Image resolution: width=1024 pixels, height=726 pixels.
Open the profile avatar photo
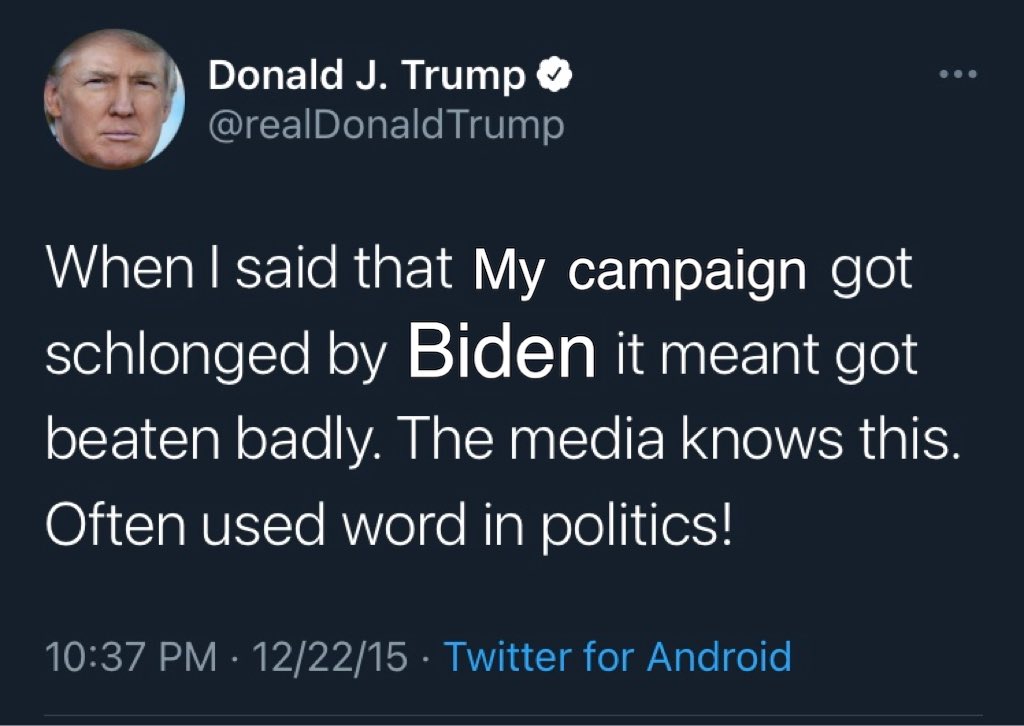click(x=114, y=99)
